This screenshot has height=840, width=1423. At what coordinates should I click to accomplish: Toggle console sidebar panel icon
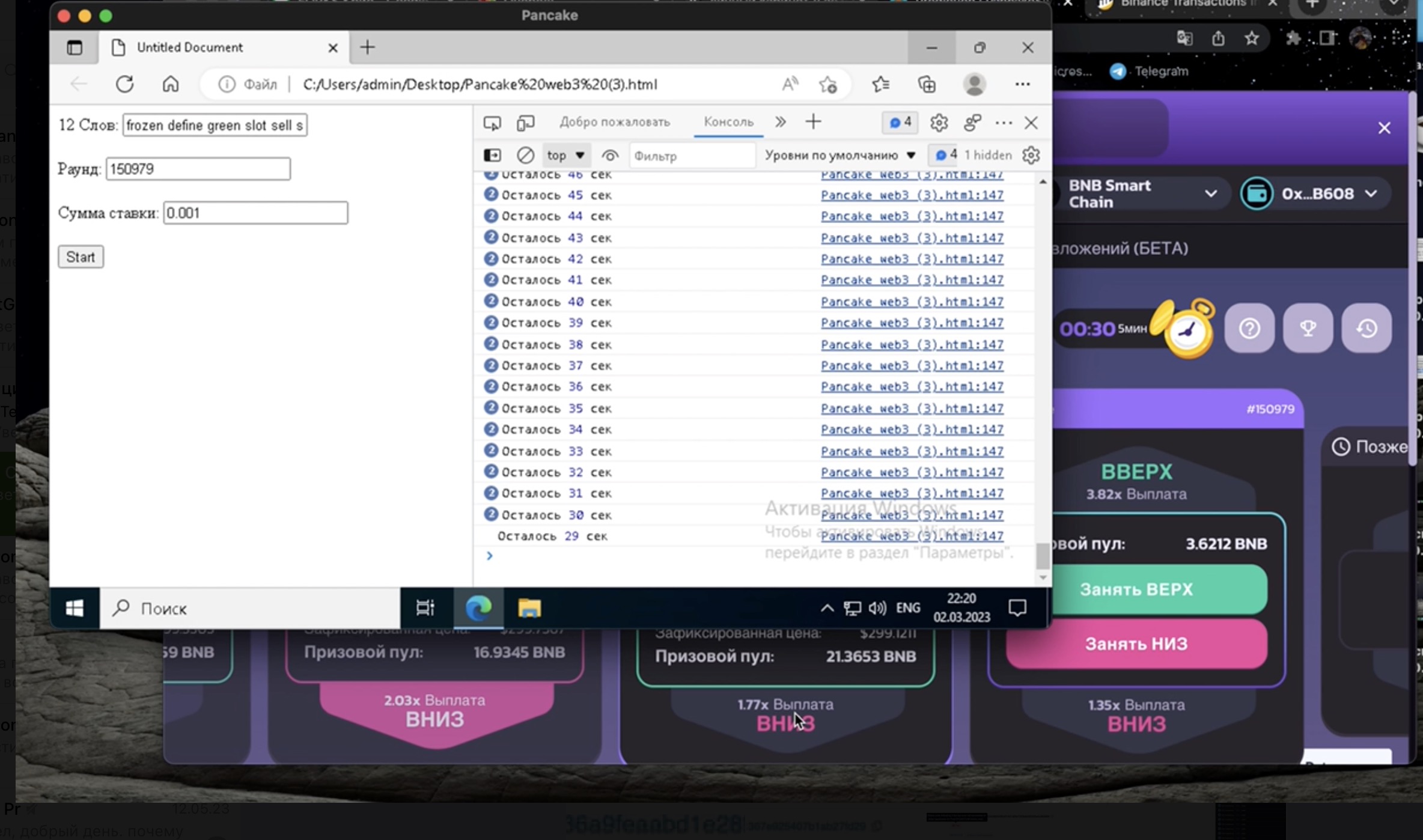492,156
